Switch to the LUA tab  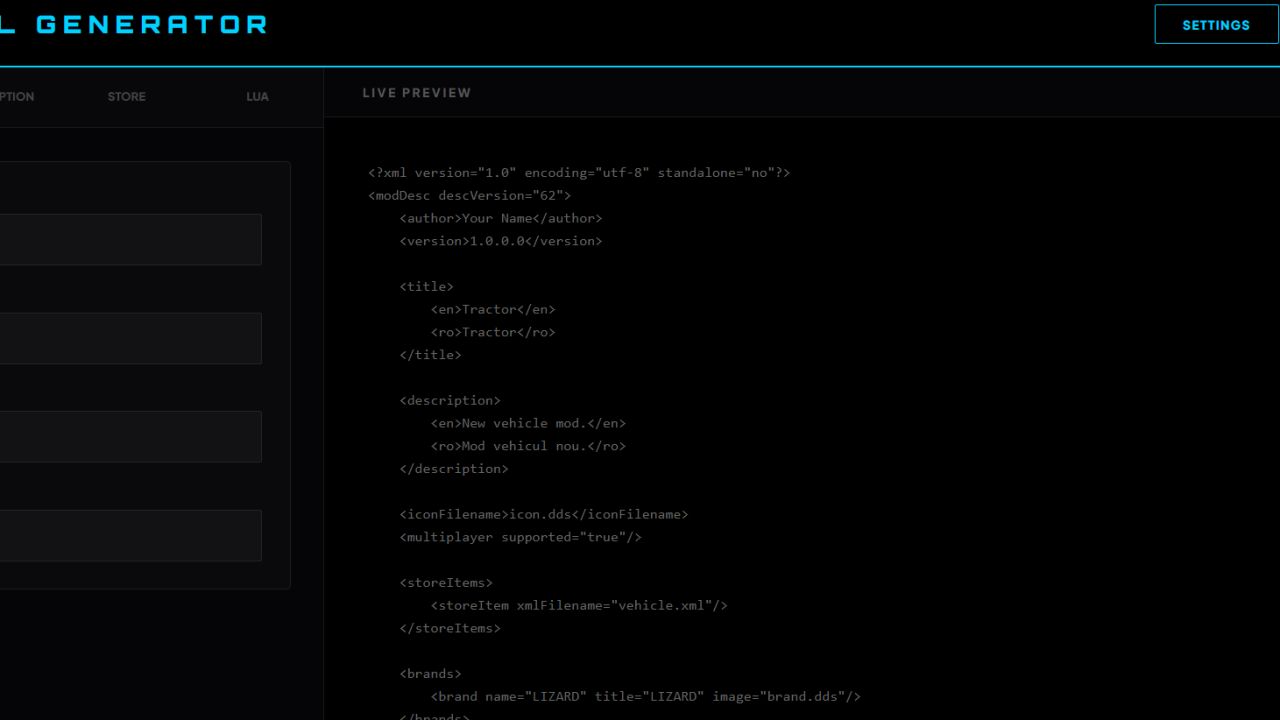point(257,96)
